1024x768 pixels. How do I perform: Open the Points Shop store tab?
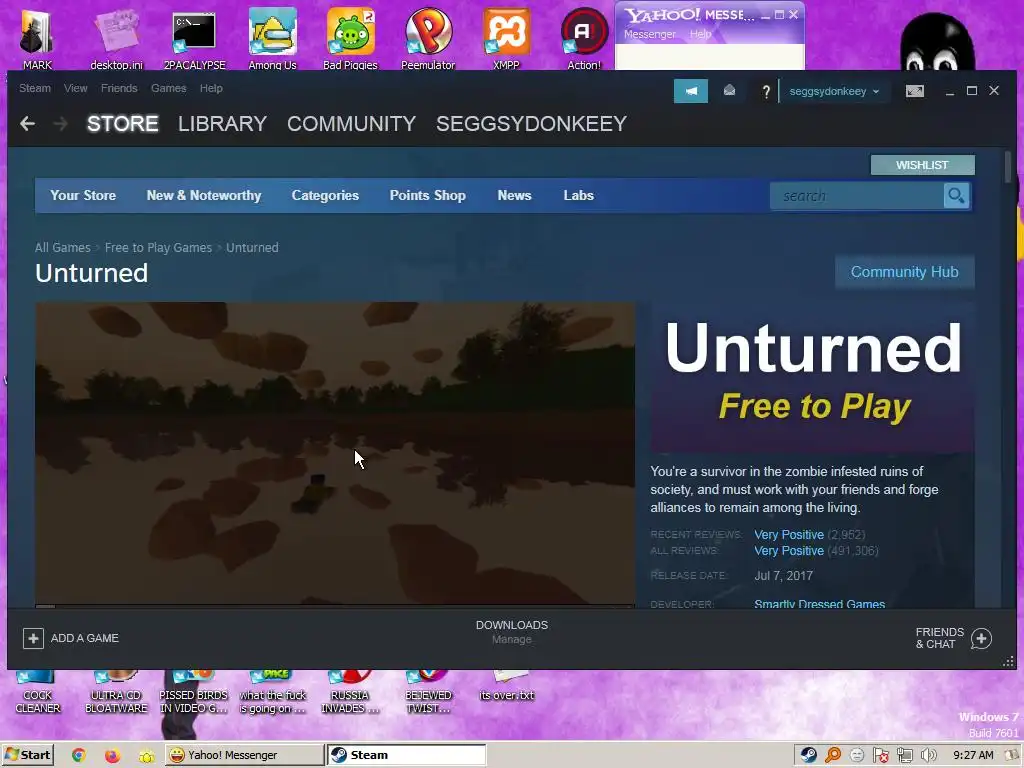tap(428, 195)
